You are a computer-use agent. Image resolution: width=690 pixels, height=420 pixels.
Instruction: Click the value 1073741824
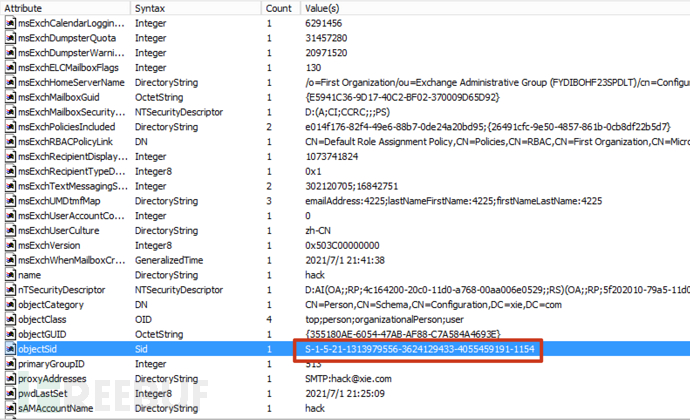coord(332,156)
